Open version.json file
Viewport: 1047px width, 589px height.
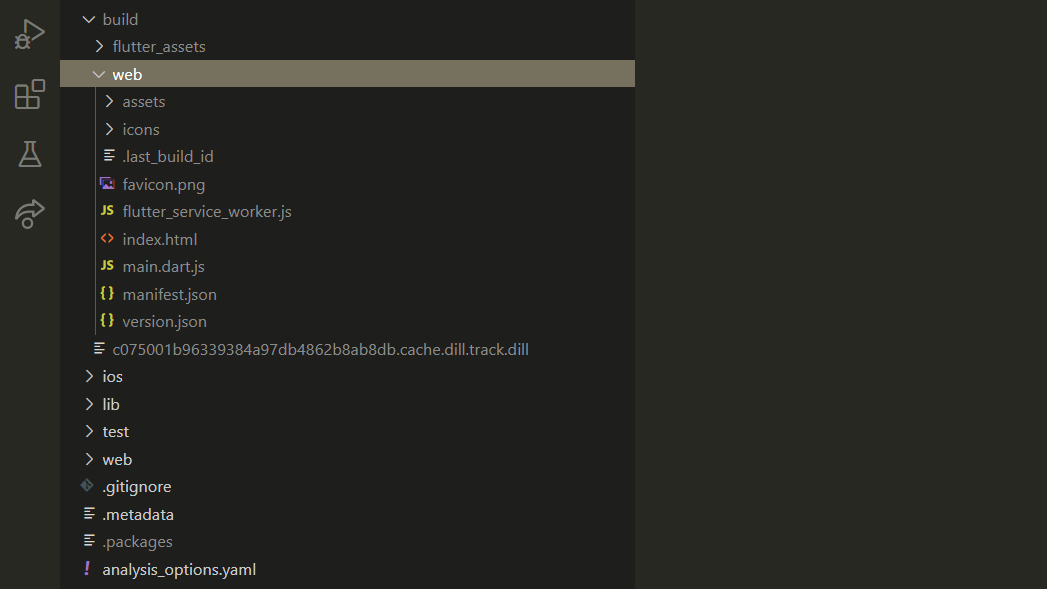pyautogui.click(x=164, y=321)
